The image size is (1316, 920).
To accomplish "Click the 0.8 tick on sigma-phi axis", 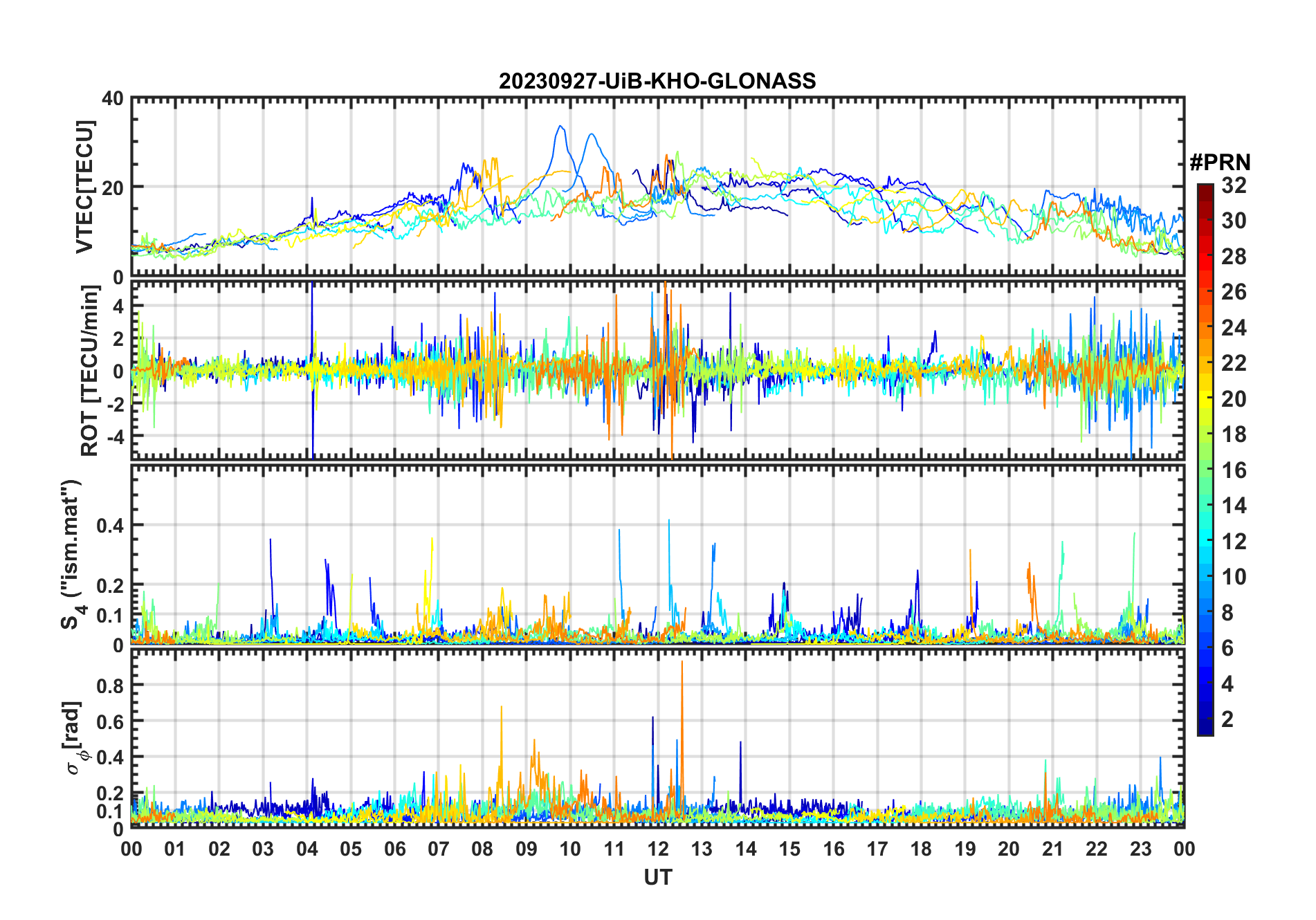I will pos(110,686).
